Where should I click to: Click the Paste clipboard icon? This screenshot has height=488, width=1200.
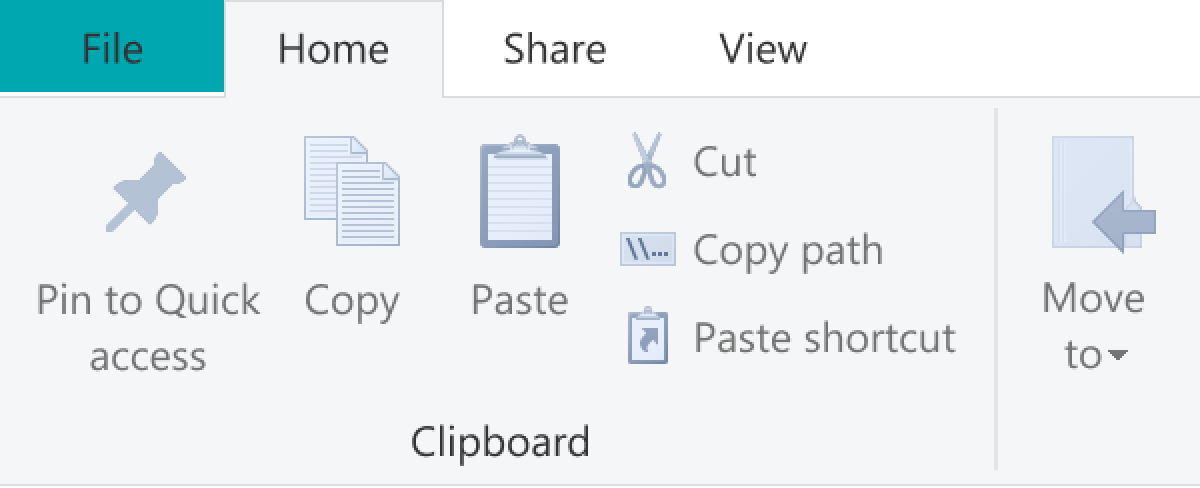pos(519,191)
